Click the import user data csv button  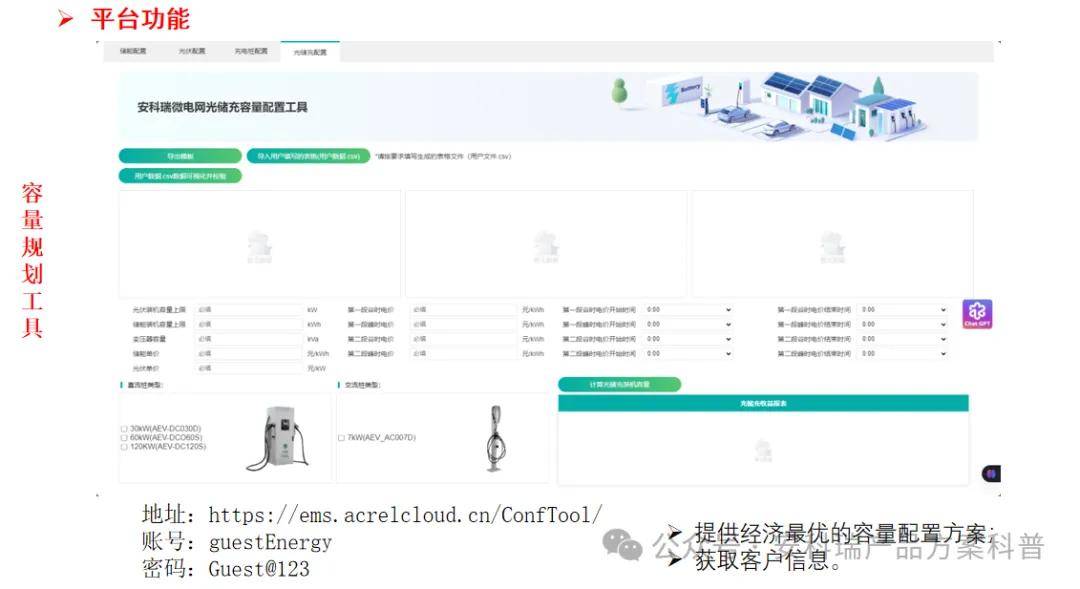pyautogui.click(x=309, y=156)
